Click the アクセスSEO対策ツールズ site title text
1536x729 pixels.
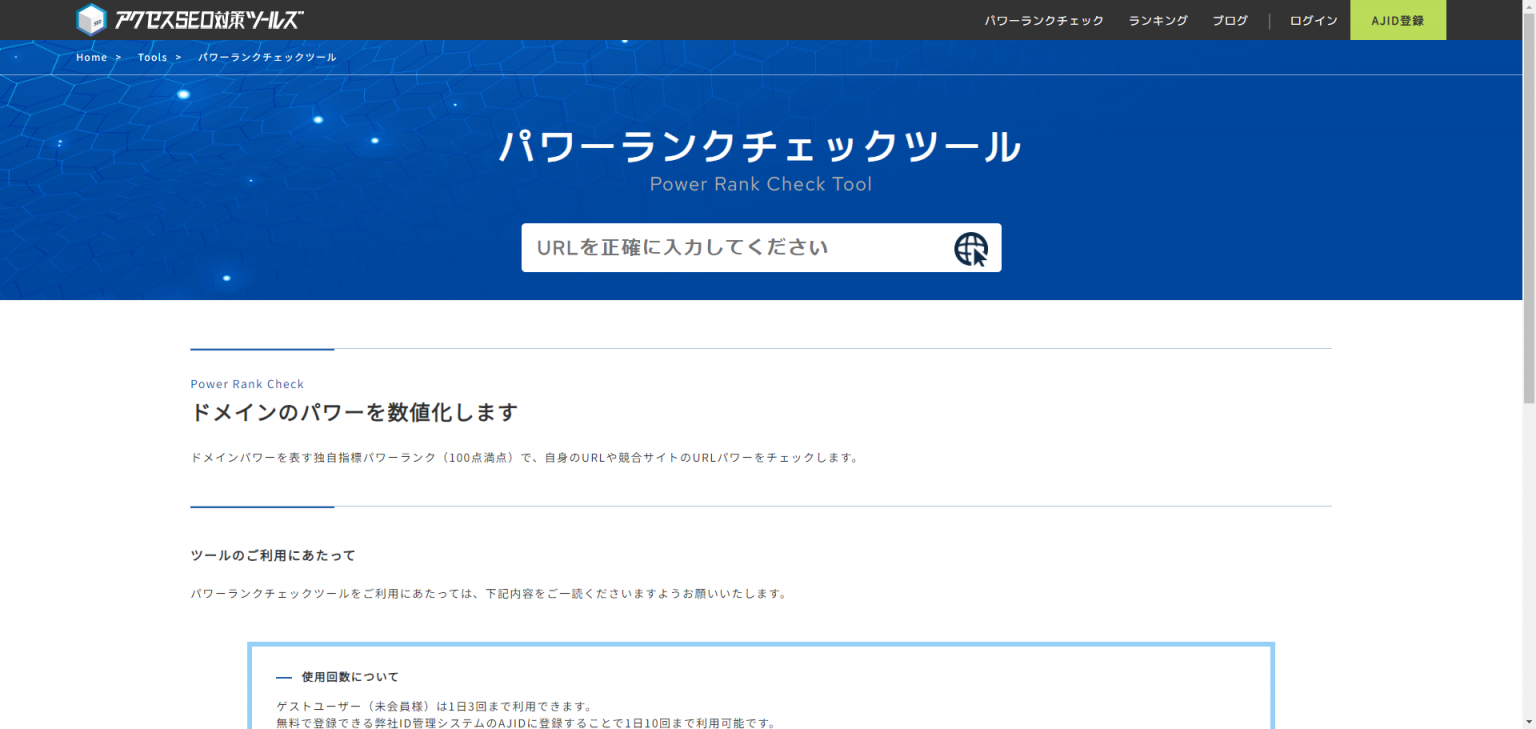(209, 20)
